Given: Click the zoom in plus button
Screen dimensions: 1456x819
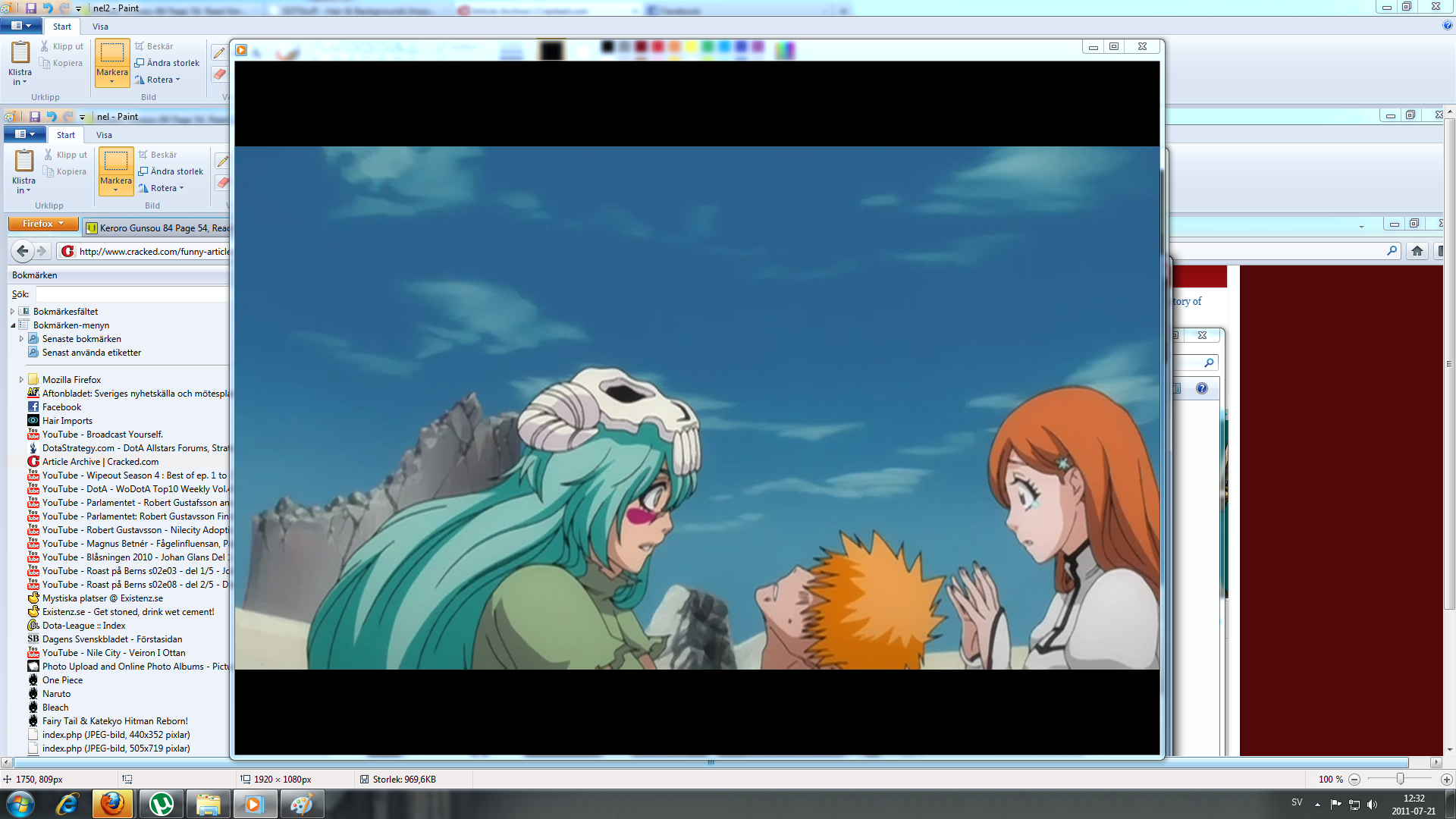Looking at the screenshot, I should [1446, 780].
